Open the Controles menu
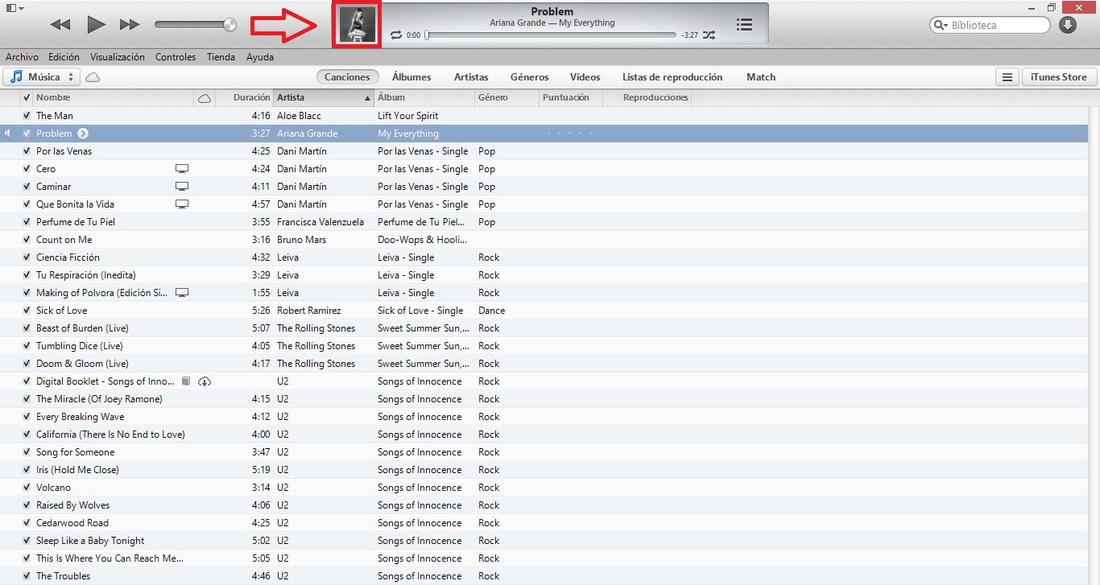The width and height of the screenshot is (1100, 585). [175, 57]
